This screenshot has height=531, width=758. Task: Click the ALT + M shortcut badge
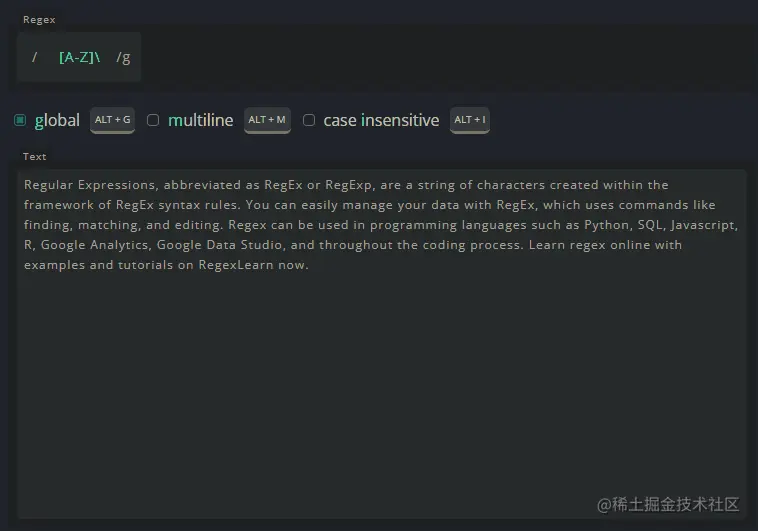(x=267, y=120)
